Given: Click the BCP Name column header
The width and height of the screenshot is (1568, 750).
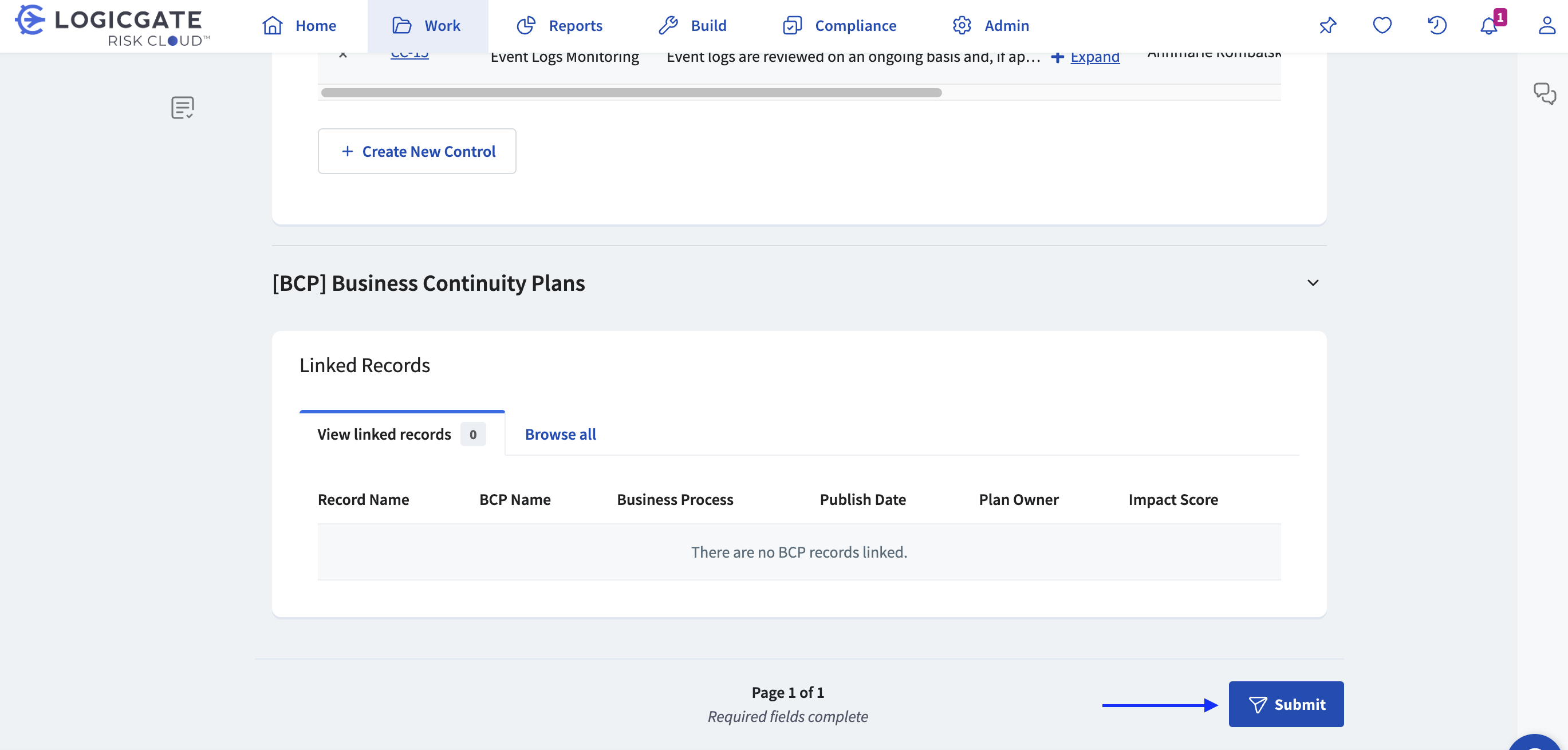Looking at the screenshot, I should [515, 499].
